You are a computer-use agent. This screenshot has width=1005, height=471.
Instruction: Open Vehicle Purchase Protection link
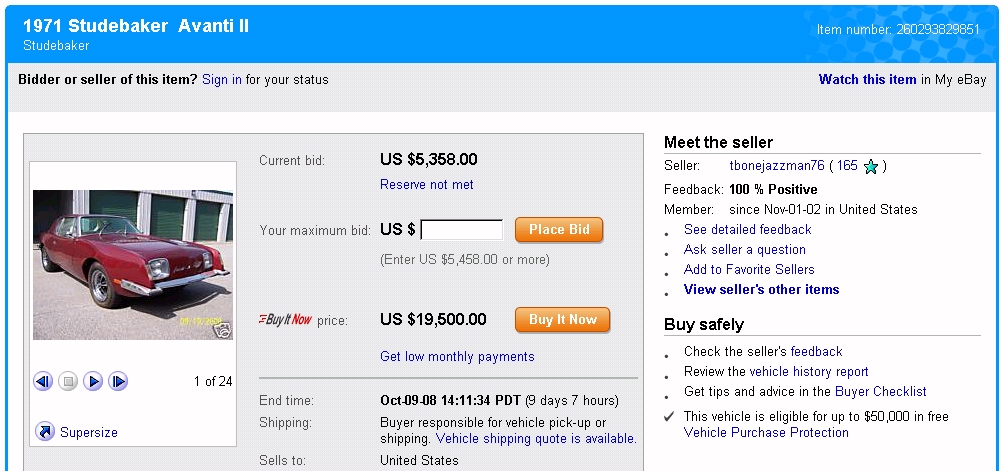click(766, 433)
